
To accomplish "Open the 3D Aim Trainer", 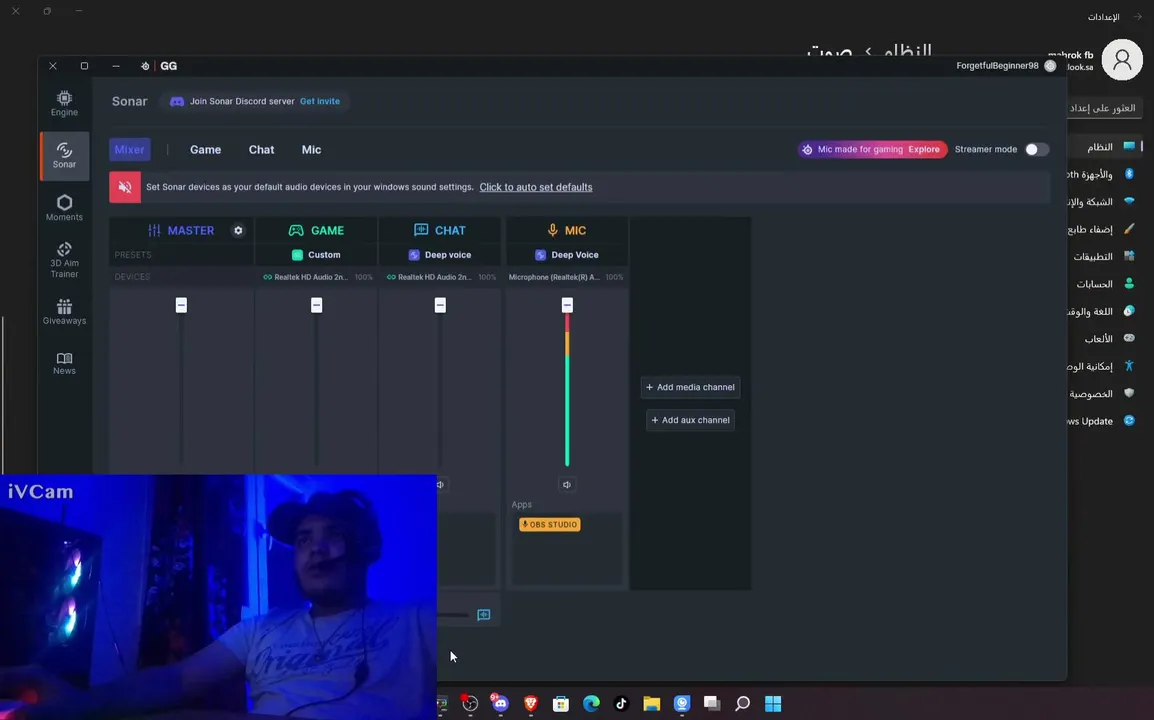I will [64, 260].
